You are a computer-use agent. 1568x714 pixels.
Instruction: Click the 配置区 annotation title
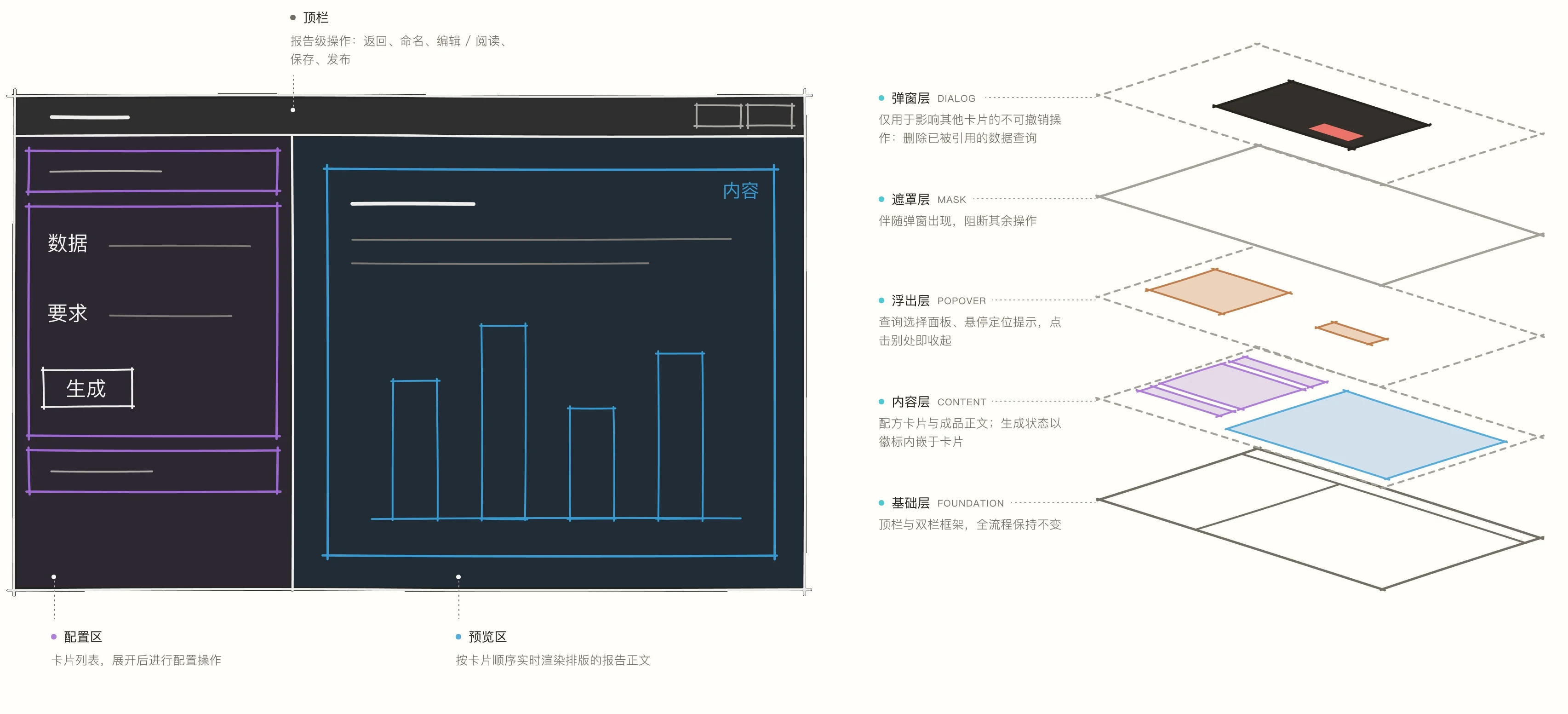coord(83,637)
